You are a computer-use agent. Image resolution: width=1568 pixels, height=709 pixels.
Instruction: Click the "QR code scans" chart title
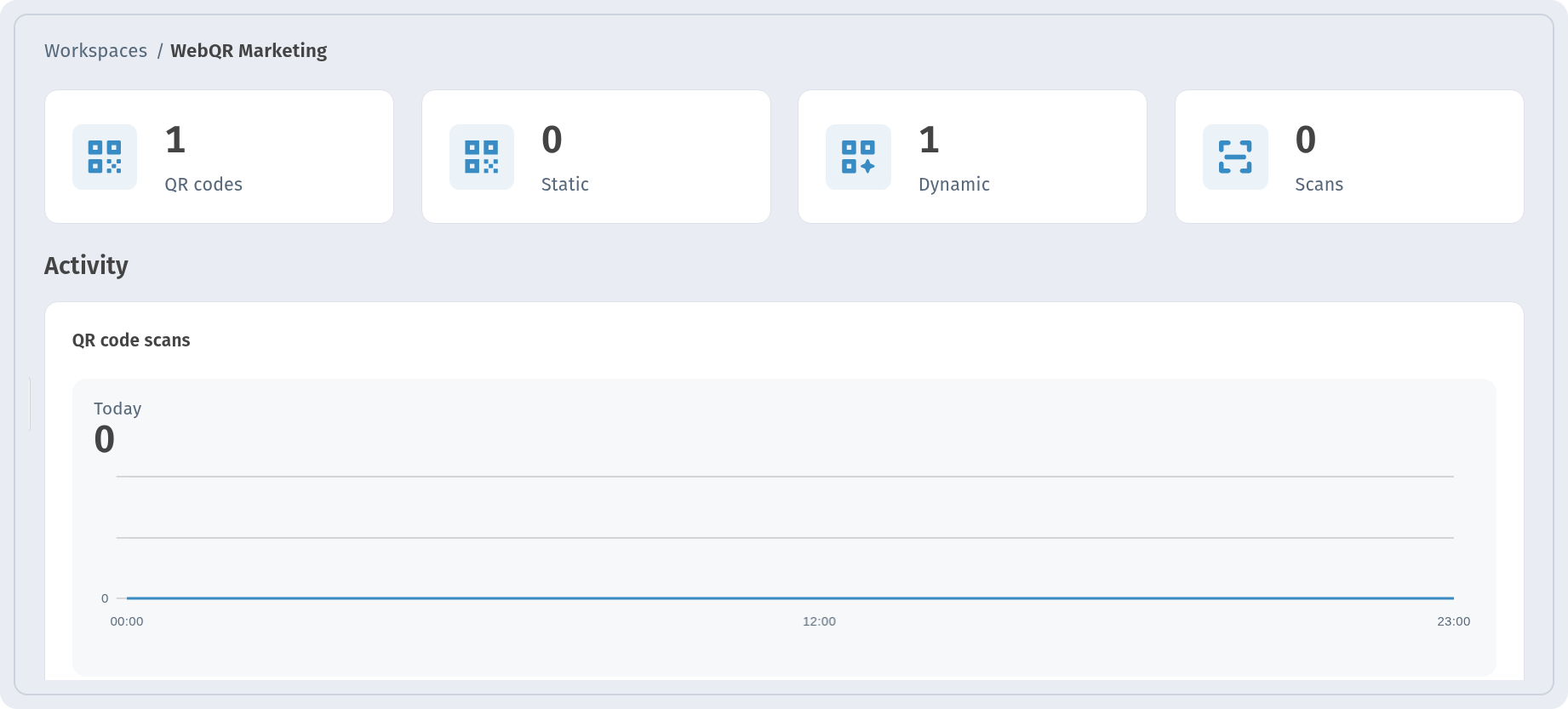131,340
